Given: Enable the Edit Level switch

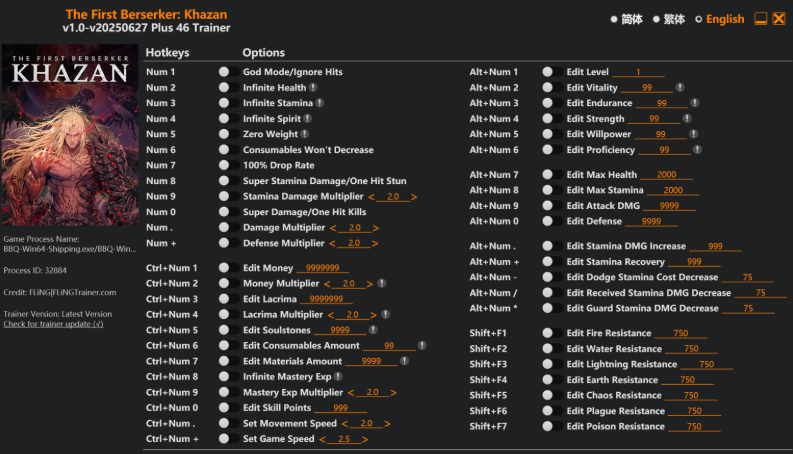Looking at the screenshot, I should pos(552,72).
